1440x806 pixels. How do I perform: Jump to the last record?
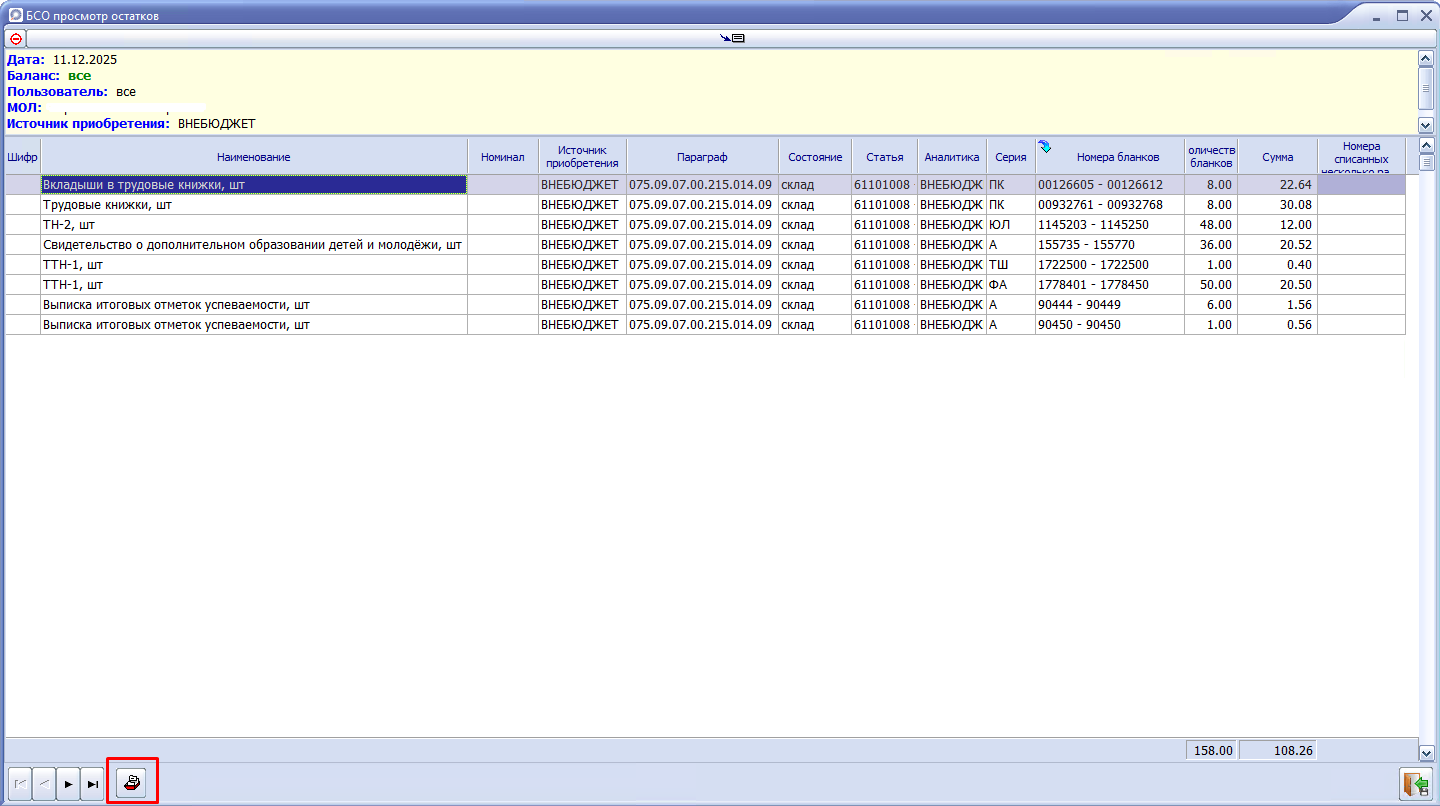[x=92, y=784]
